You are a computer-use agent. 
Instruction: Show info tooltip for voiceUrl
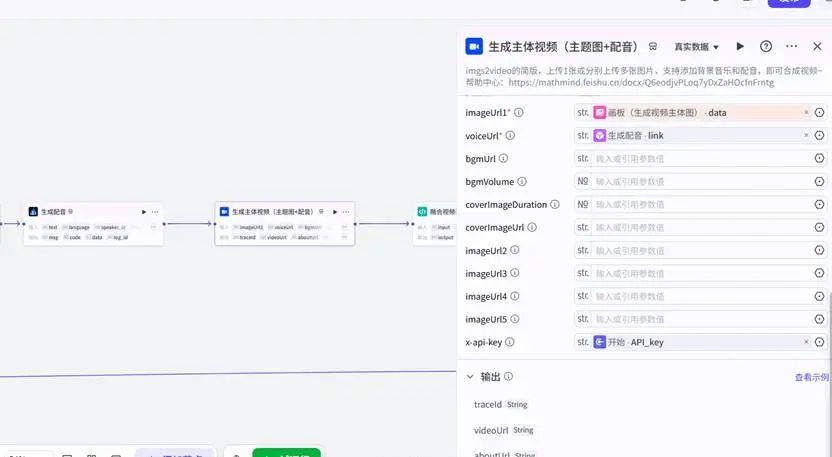pyautogui.click(x=510, y=135)
